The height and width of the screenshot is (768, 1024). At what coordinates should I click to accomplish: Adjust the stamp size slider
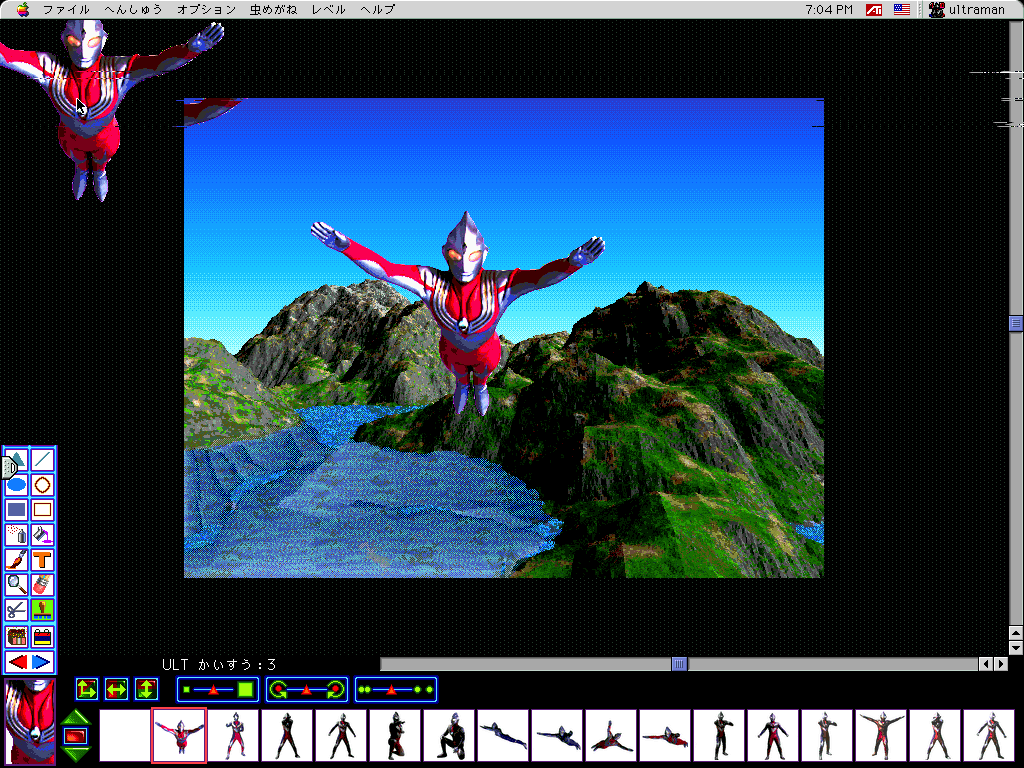click(x=217, y=690)
